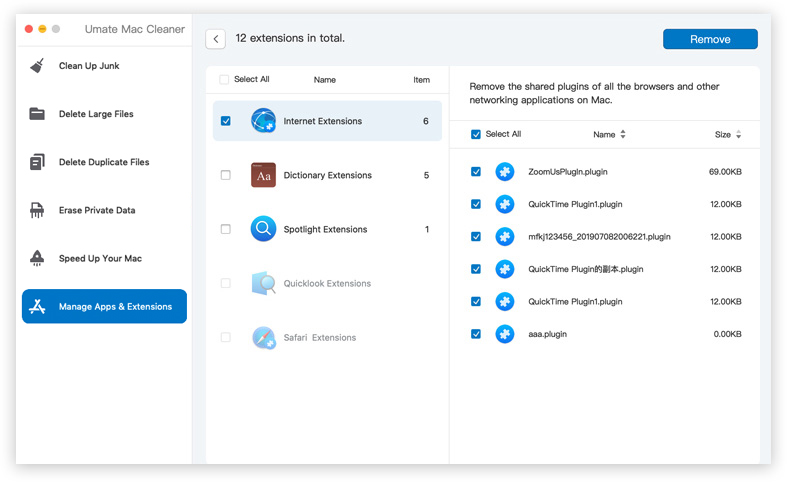Select the mfkj123456_201907082006221.plugin row
Screen dimensions: 787x482
(x=599, y=237)
